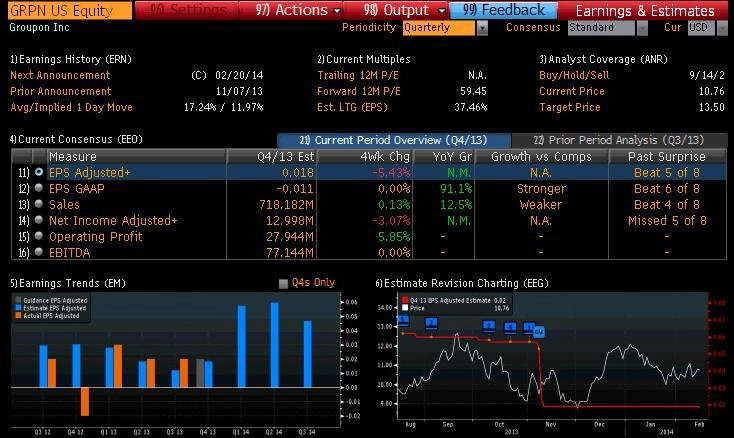Click the Past Surprise column header
Image resolution: width=734 pixels, height=438 pixels.
pos(667,156)
